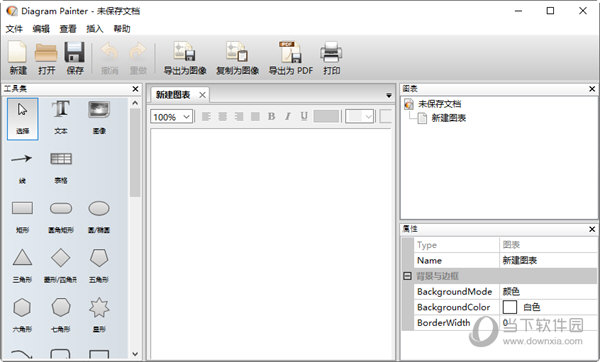Close the 属性 panel
This screenshot has height=362, width=600.
pos(592,229)
